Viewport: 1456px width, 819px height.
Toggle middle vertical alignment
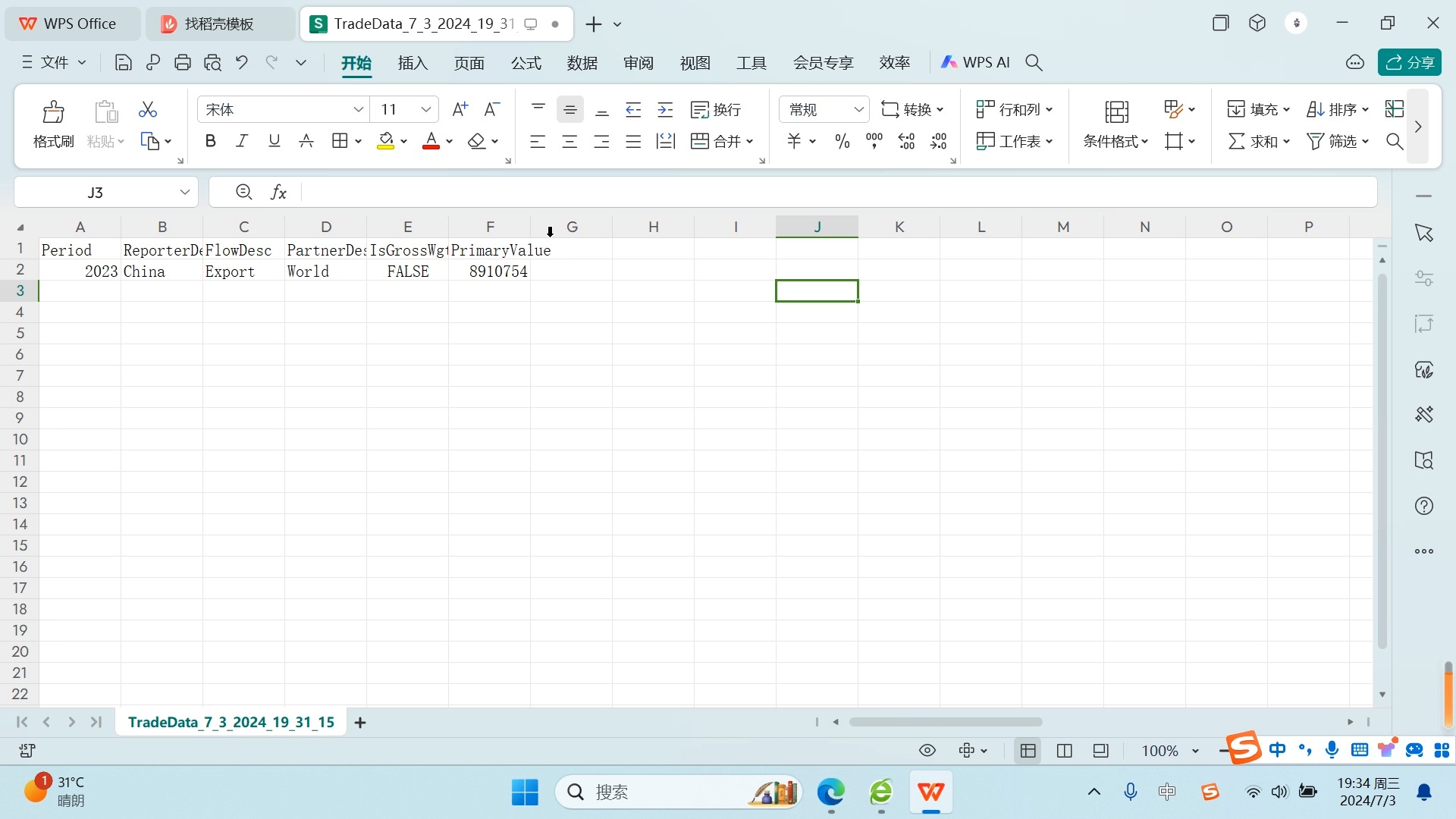coord(570,110)
